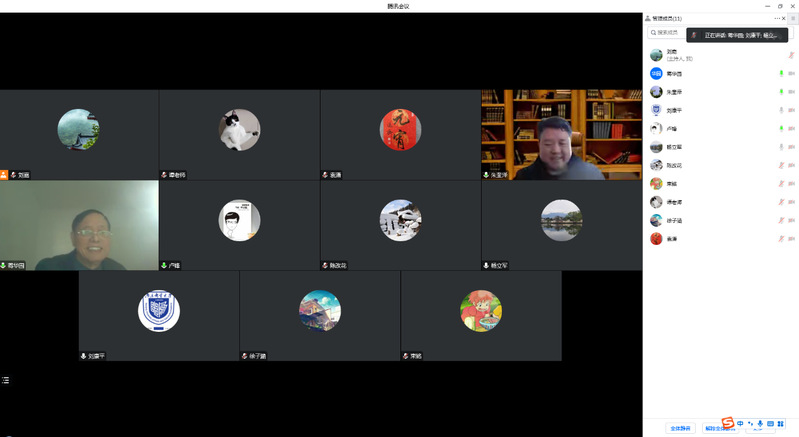Screen dimensions: 799x437
Task: Click the Sogou input method logo icon
Action: point(728,423)
